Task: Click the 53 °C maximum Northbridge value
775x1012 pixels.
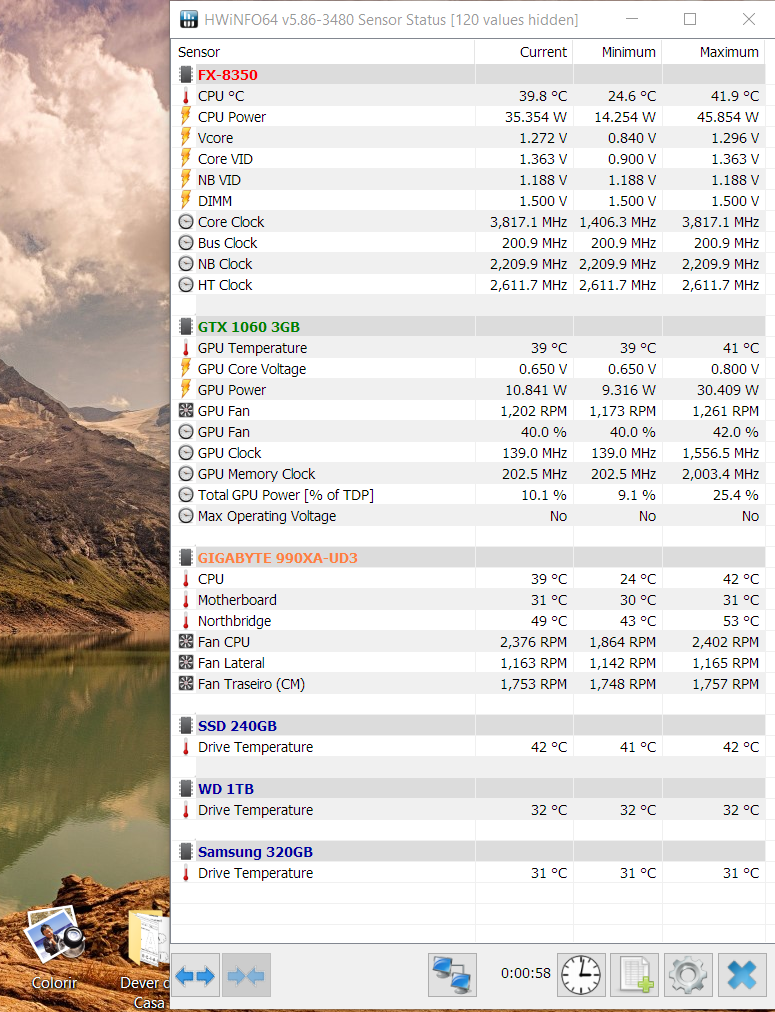Action: pos(740,621)
